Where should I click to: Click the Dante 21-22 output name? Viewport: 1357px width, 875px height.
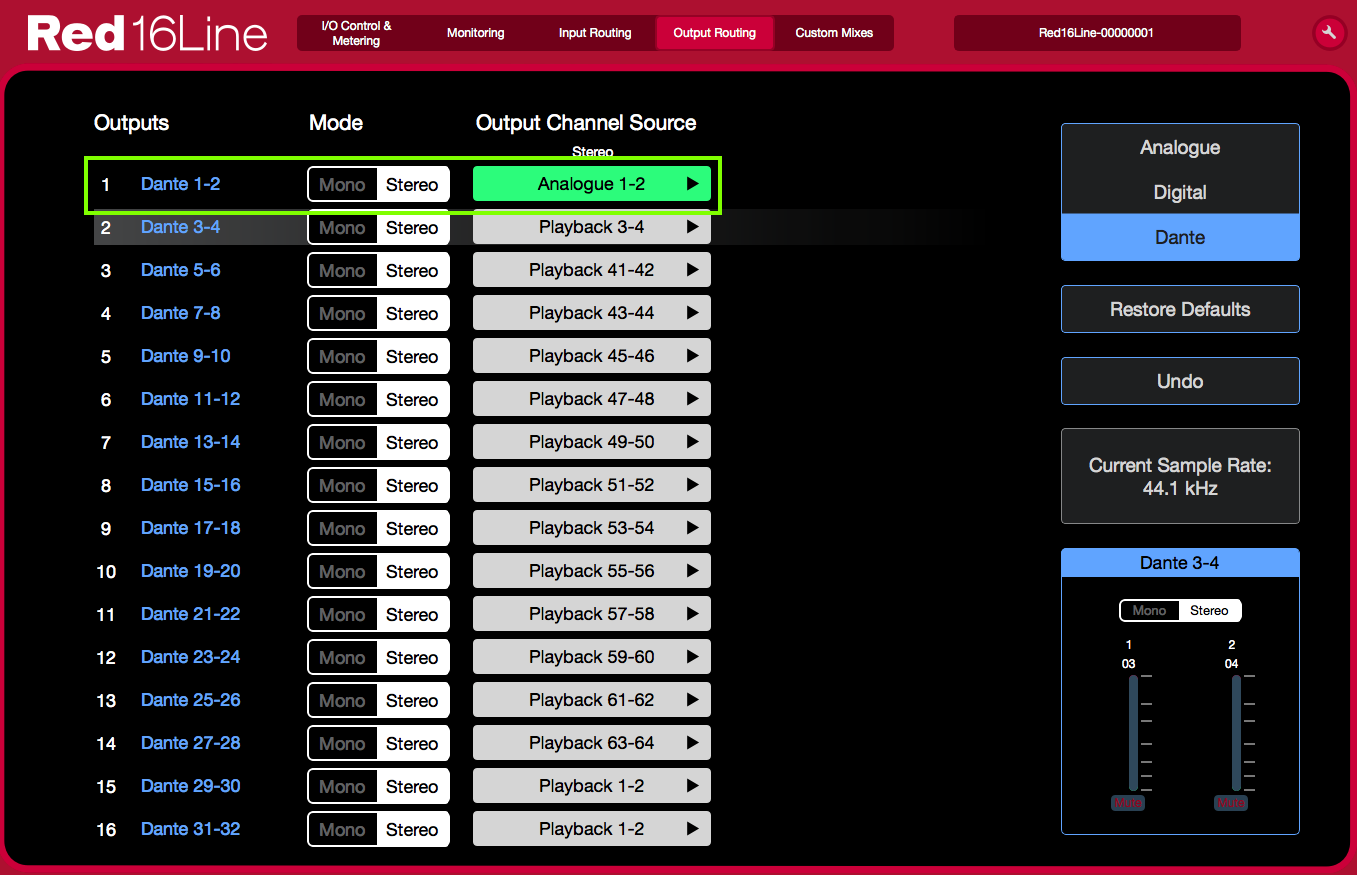click(191, 614)
